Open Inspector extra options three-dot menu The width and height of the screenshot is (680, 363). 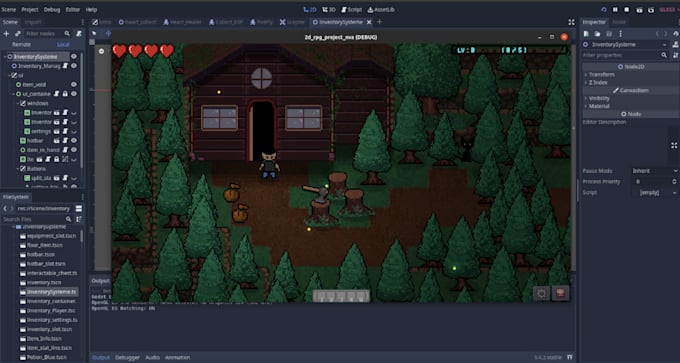click(x=621, y=33)
